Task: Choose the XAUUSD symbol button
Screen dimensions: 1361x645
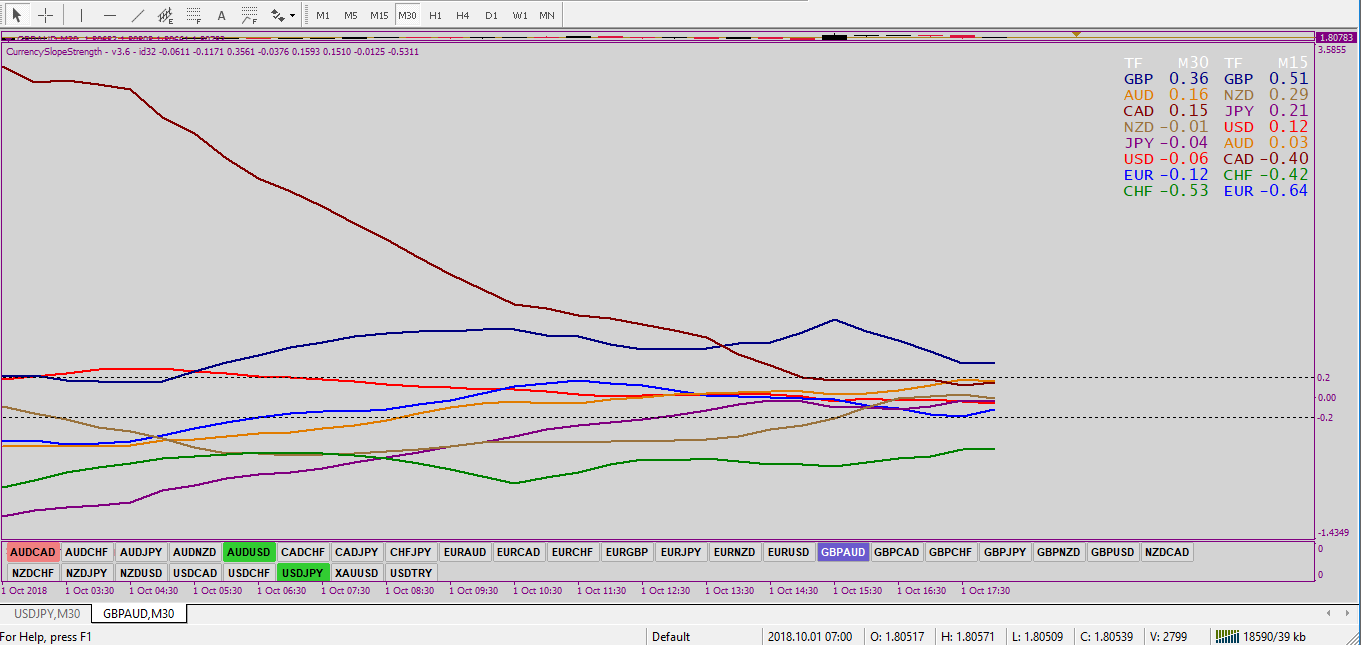Action: (x=357, y=573)
